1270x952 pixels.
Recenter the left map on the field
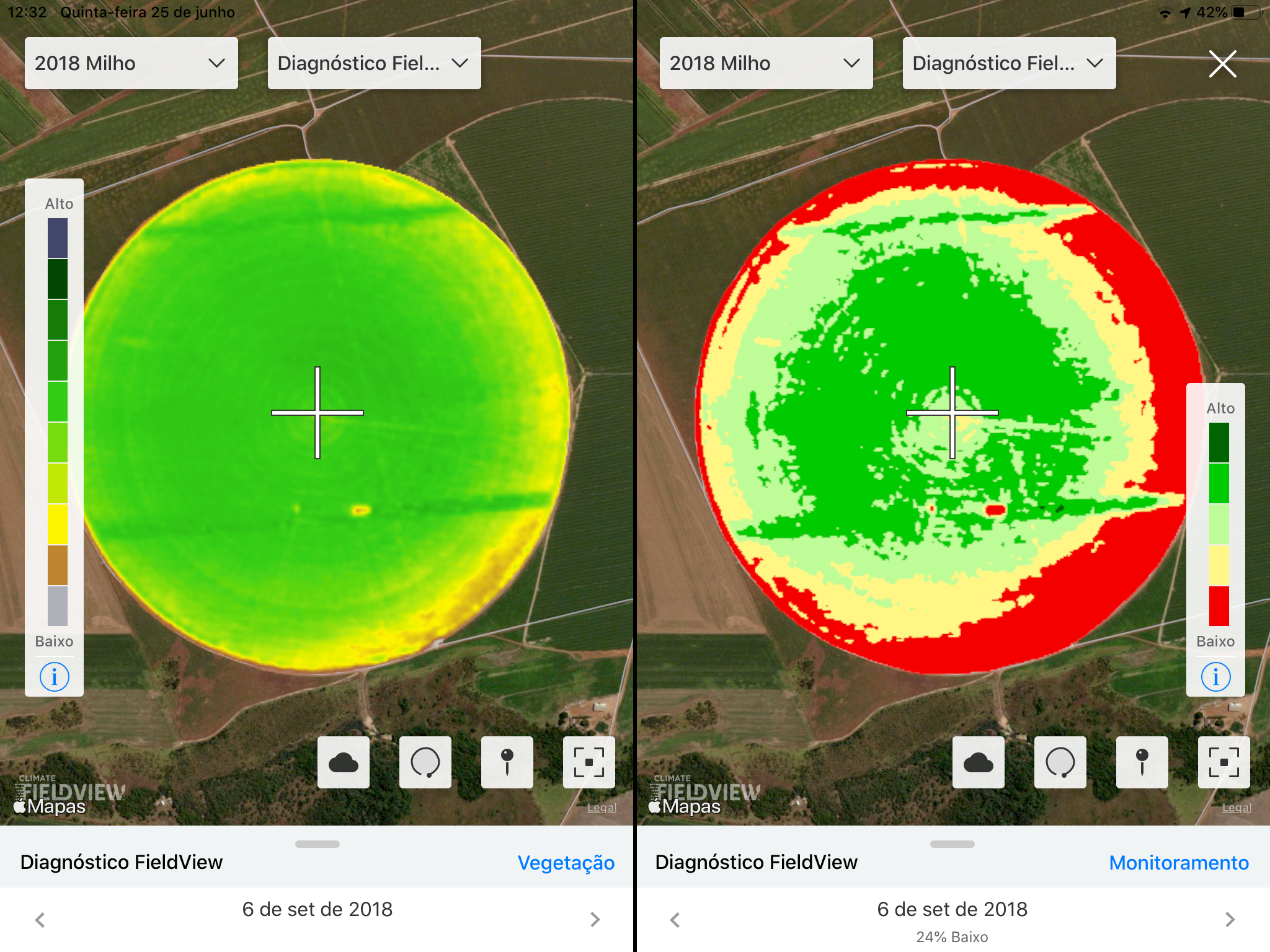click(x=589, y=762)
